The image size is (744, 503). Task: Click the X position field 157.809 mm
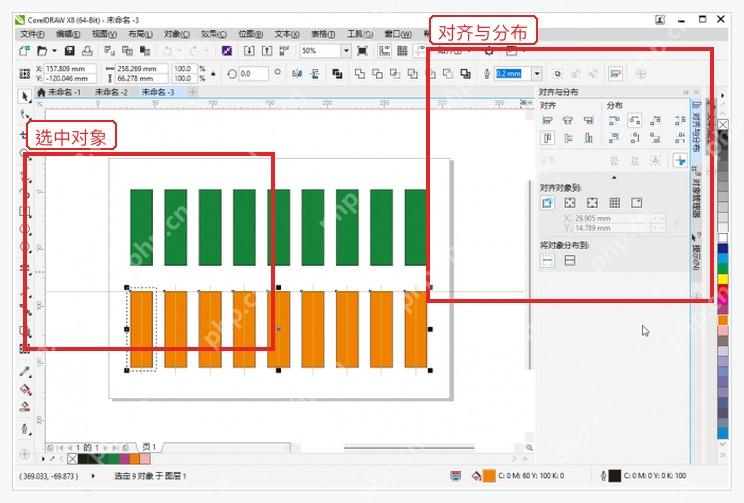point(70,69)
